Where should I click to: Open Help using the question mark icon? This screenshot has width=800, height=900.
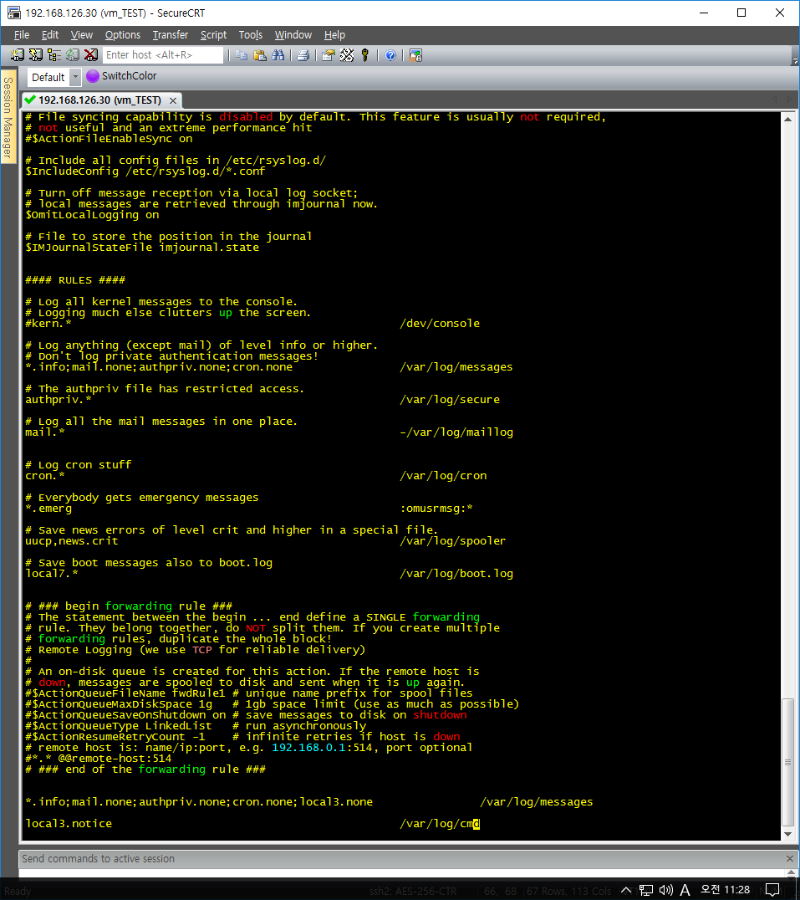[390, 55]
